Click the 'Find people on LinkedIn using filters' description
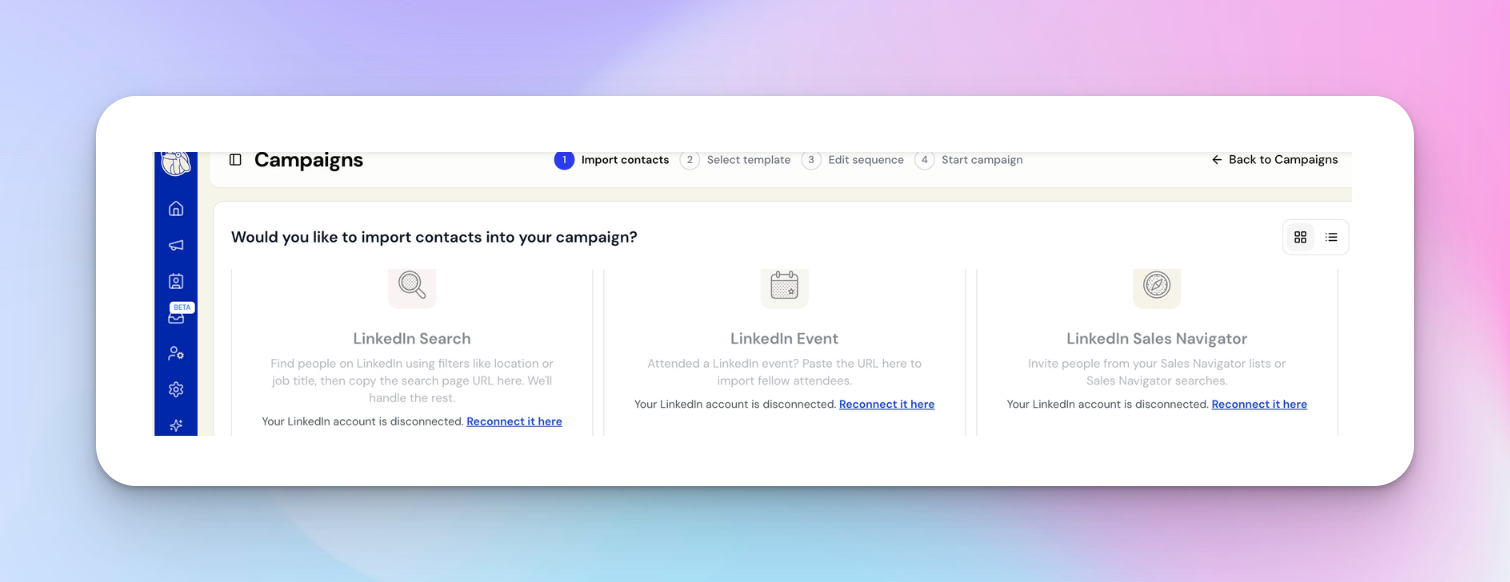1510x582 pixels. pyautogui.click(x=412, y=381)
